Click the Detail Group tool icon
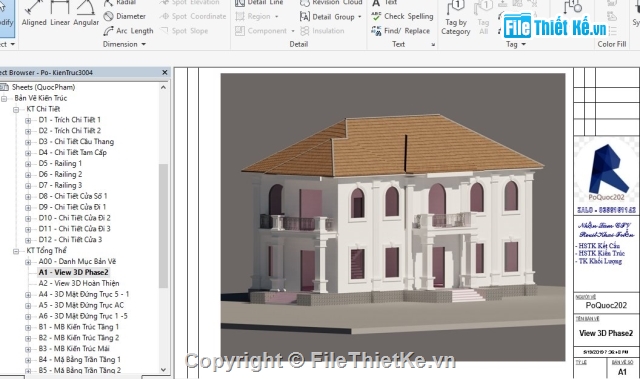This screenshot has width=640, height=379. click(x=304, y=16)
